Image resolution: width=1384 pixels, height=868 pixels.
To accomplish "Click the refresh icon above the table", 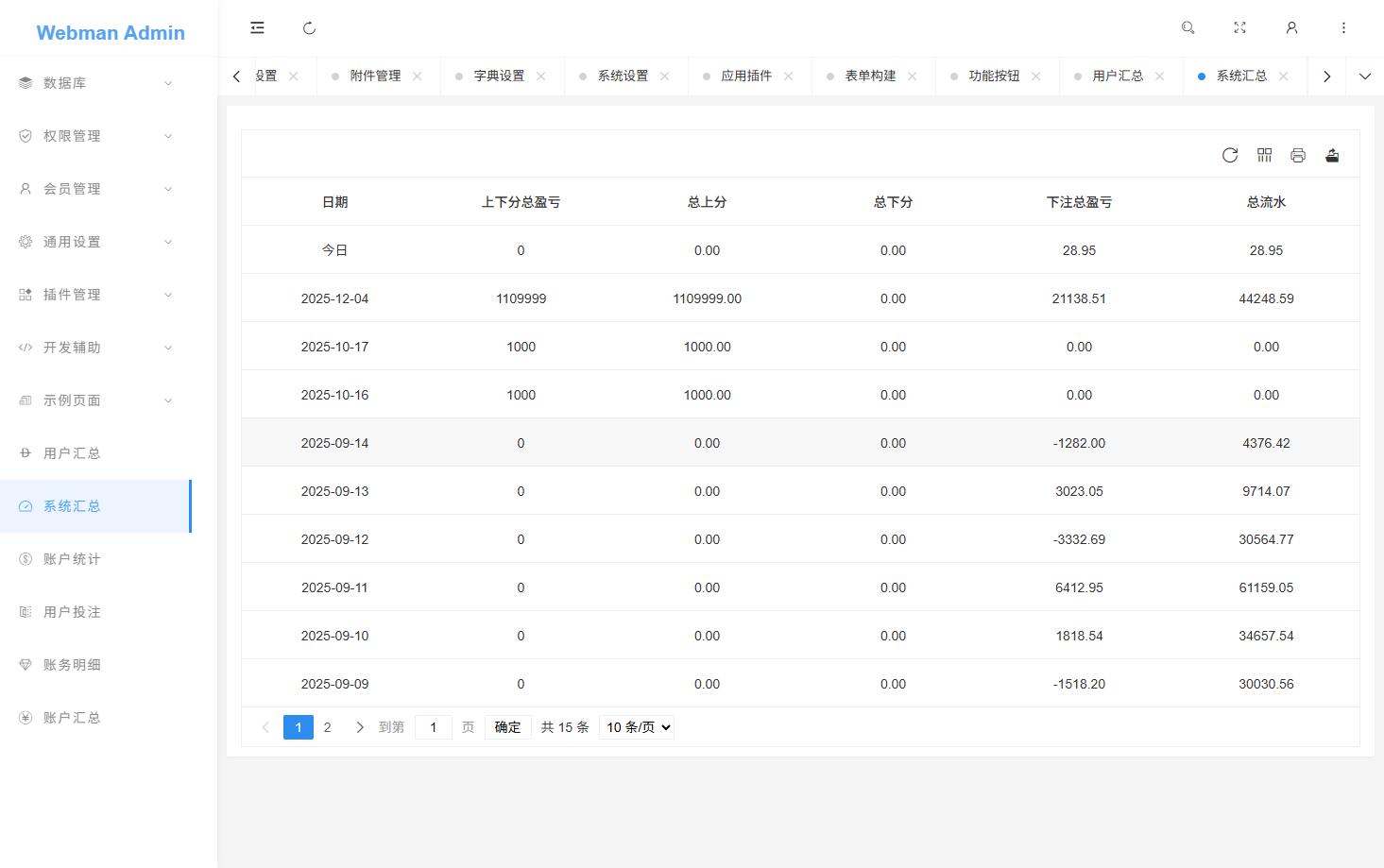I will pos(1229,155).
